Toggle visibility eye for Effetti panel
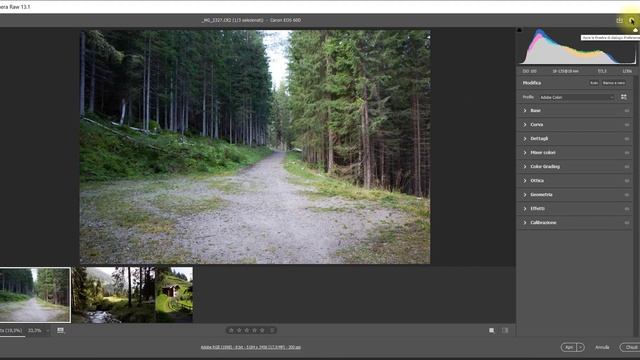 point(627,209)
